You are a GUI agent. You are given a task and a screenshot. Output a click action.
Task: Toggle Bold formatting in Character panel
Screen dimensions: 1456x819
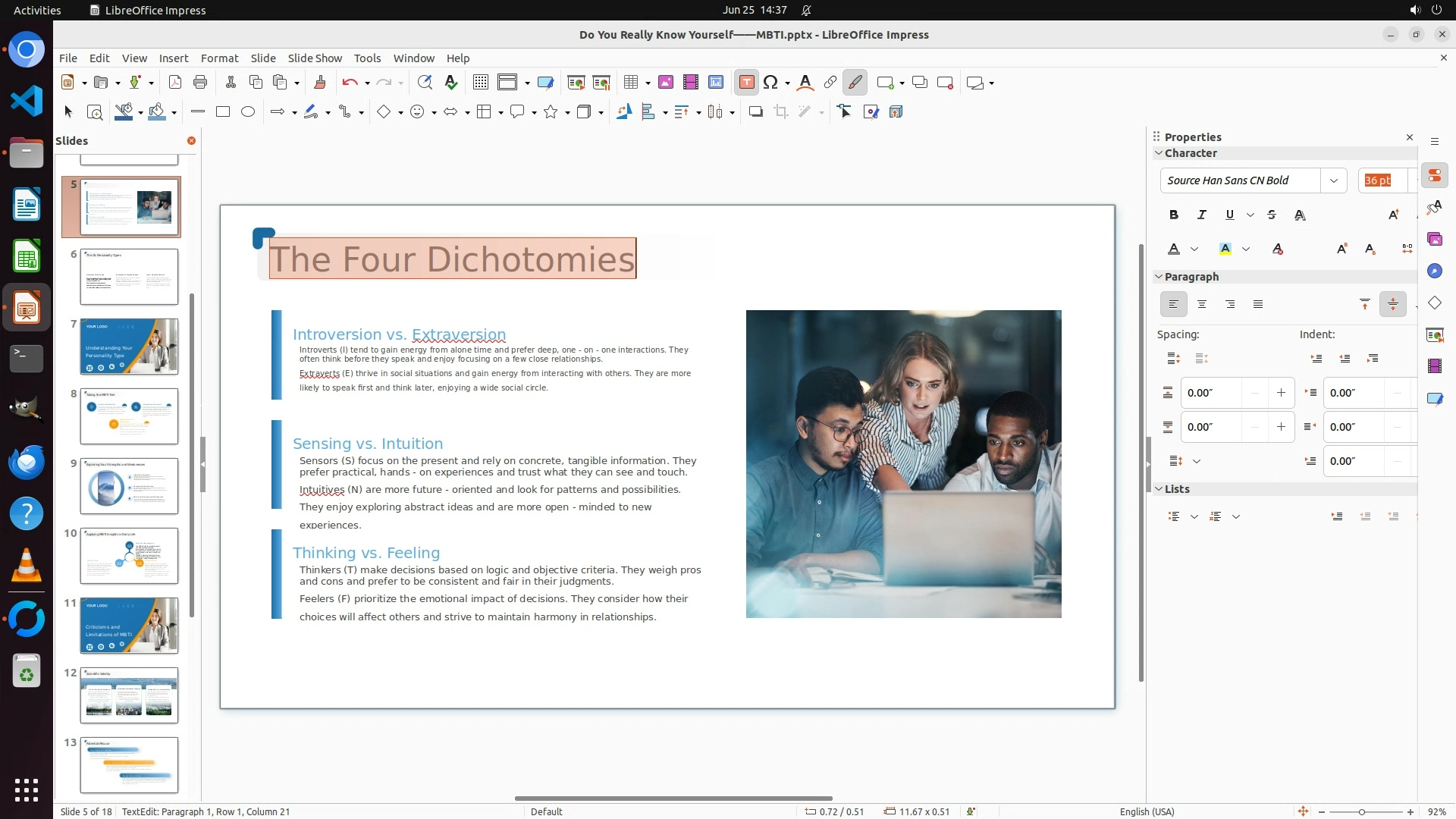pyautogui.click(x=1173, y=215)
